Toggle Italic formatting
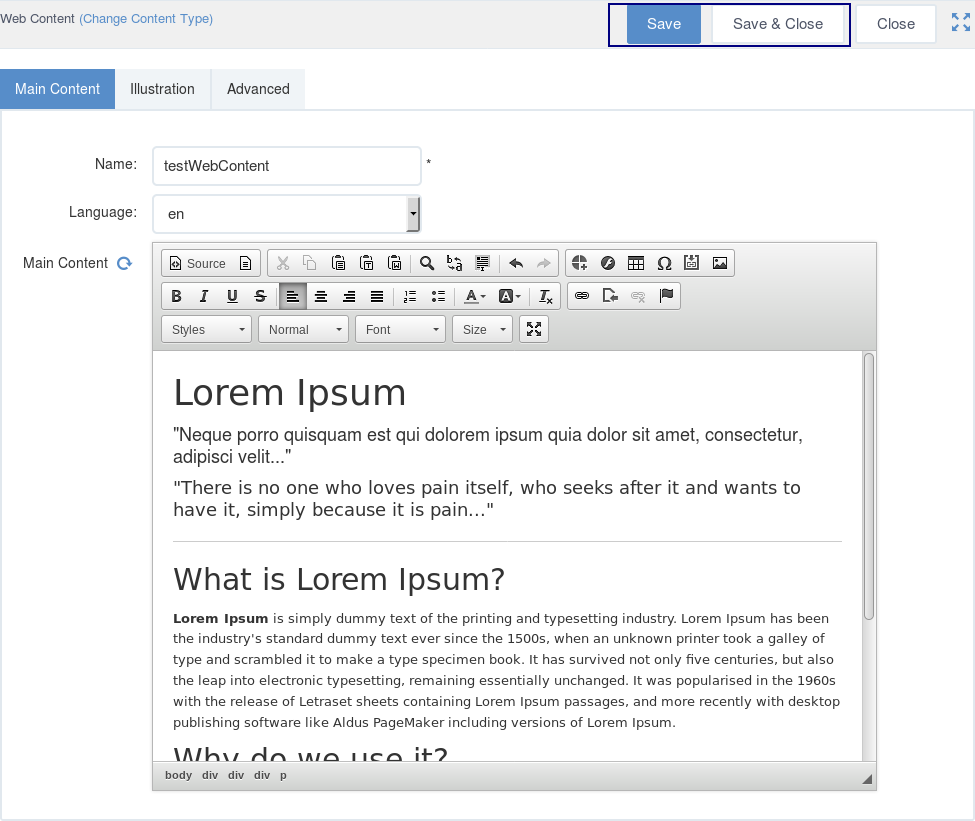This screenshot has height=821, width=975. [204, 296]
